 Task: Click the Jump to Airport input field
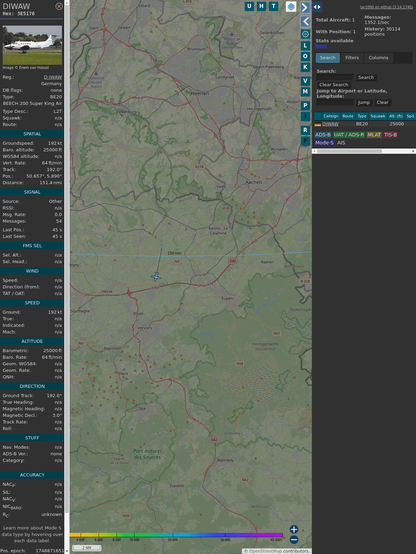(x=335, y=102)
